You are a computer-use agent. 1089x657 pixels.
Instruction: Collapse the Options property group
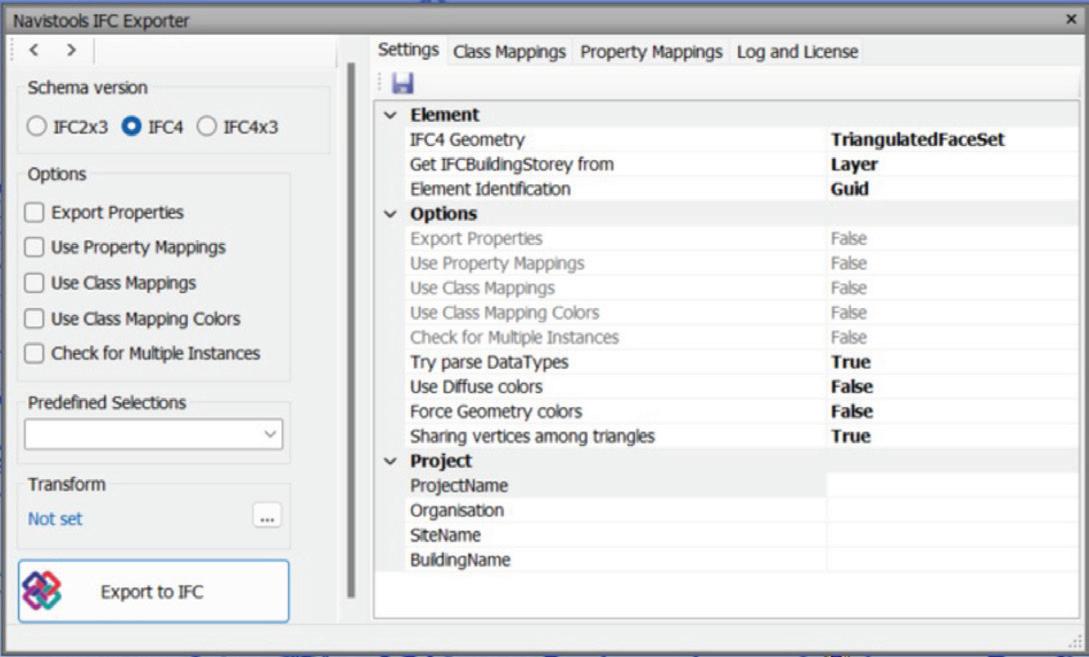pos(390,214)
